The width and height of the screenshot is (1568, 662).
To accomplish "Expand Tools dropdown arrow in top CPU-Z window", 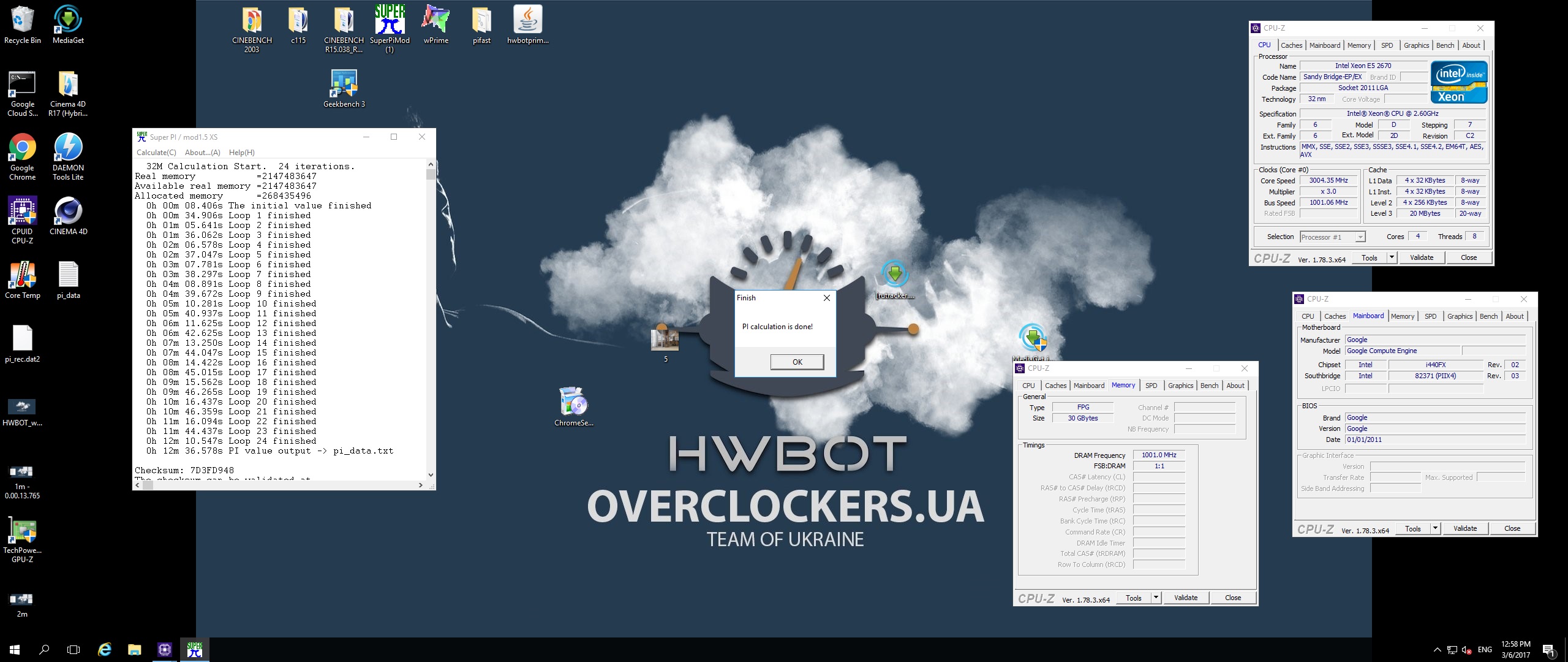I will point(1392,257).
